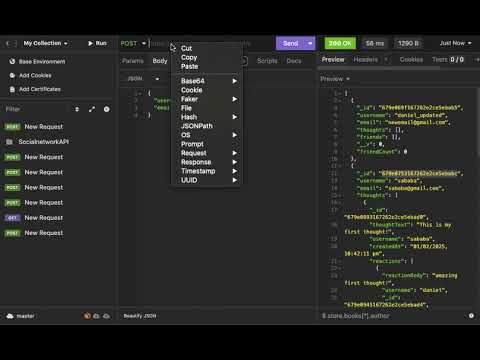Click the Filter input field
The height and width of the screenshot is (360, 480).
click(37, 109)
